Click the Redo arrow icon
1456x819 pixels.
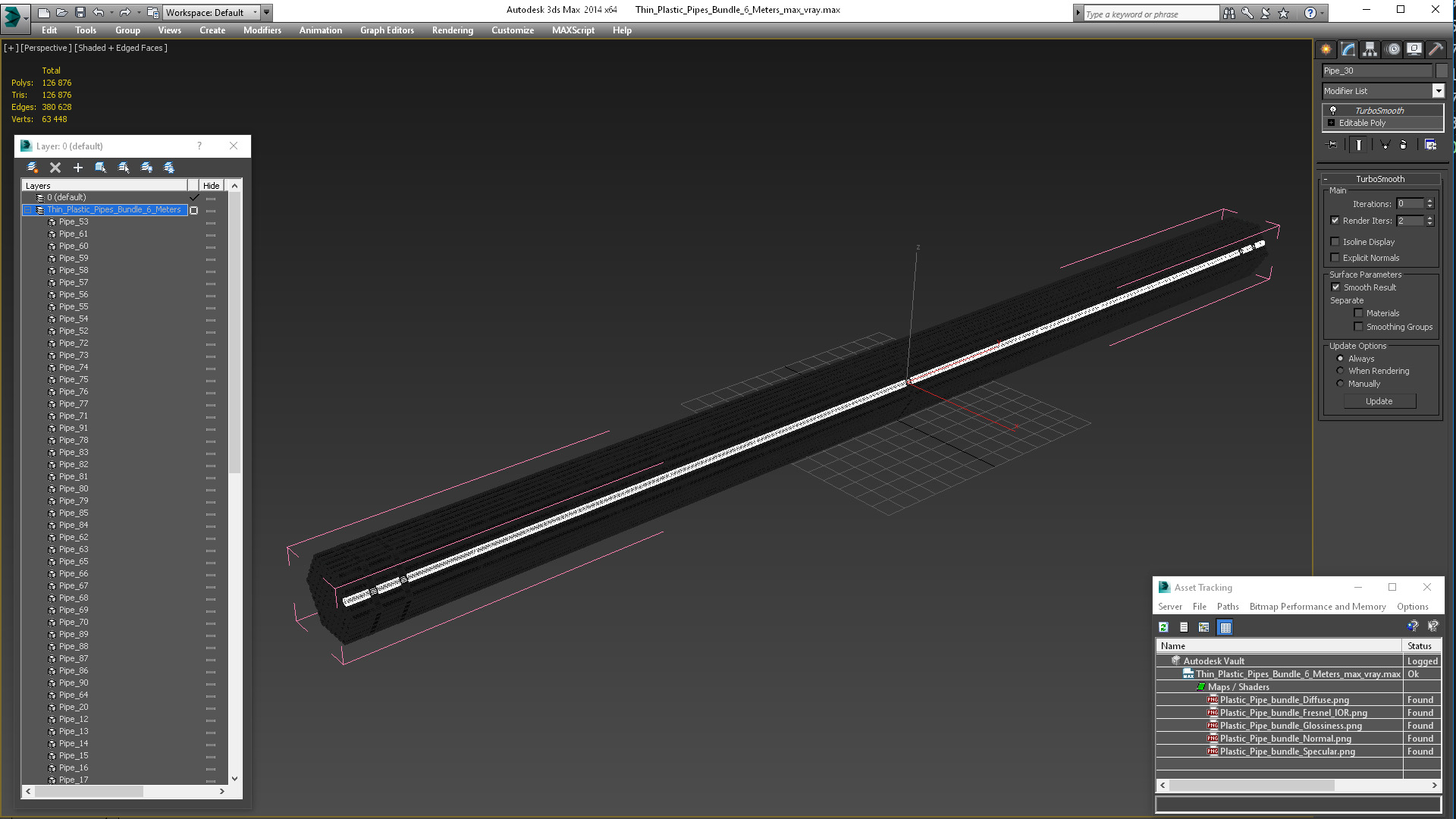click(x=124, y=12)
